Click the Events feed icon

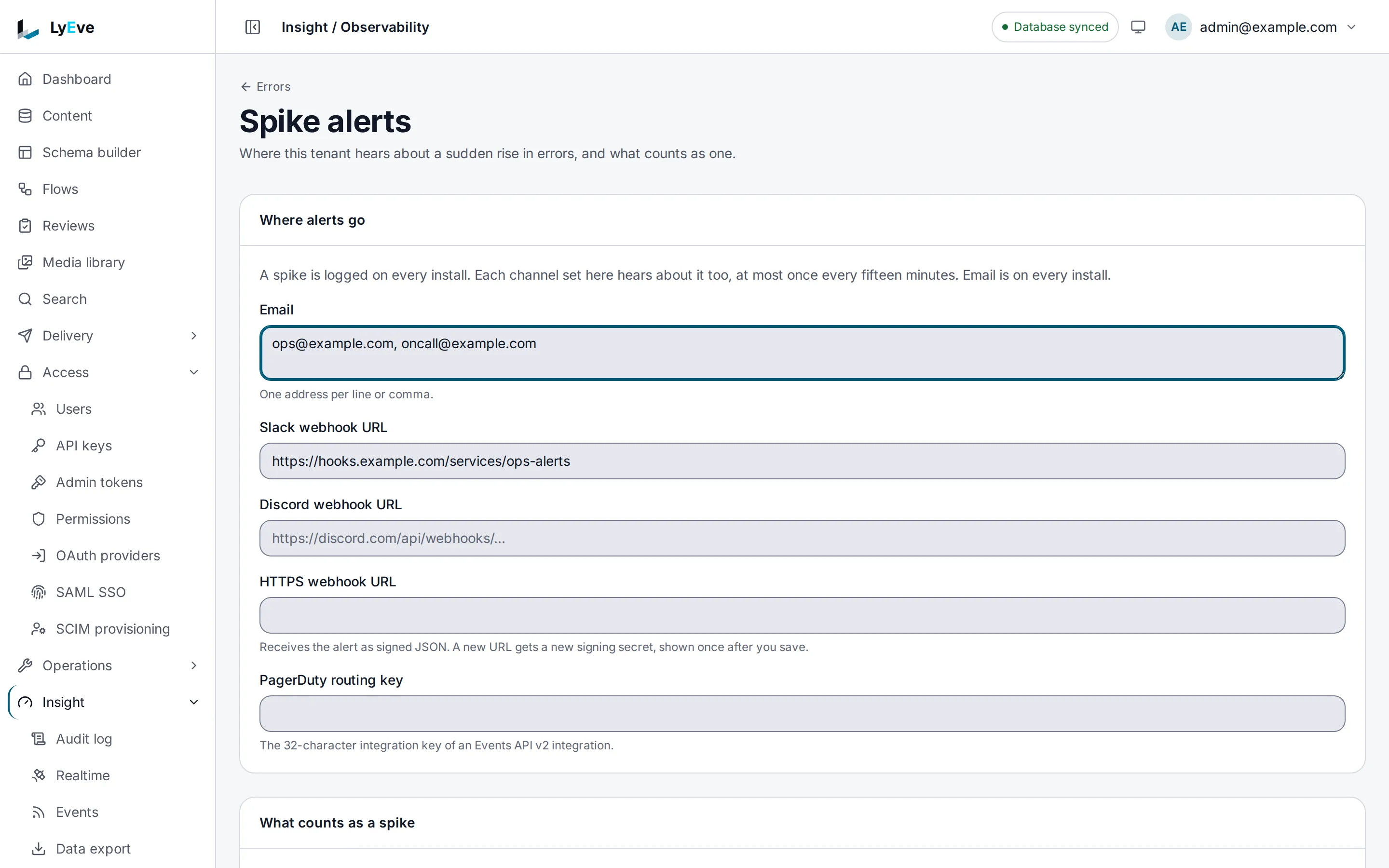click(x=39, y=813)
